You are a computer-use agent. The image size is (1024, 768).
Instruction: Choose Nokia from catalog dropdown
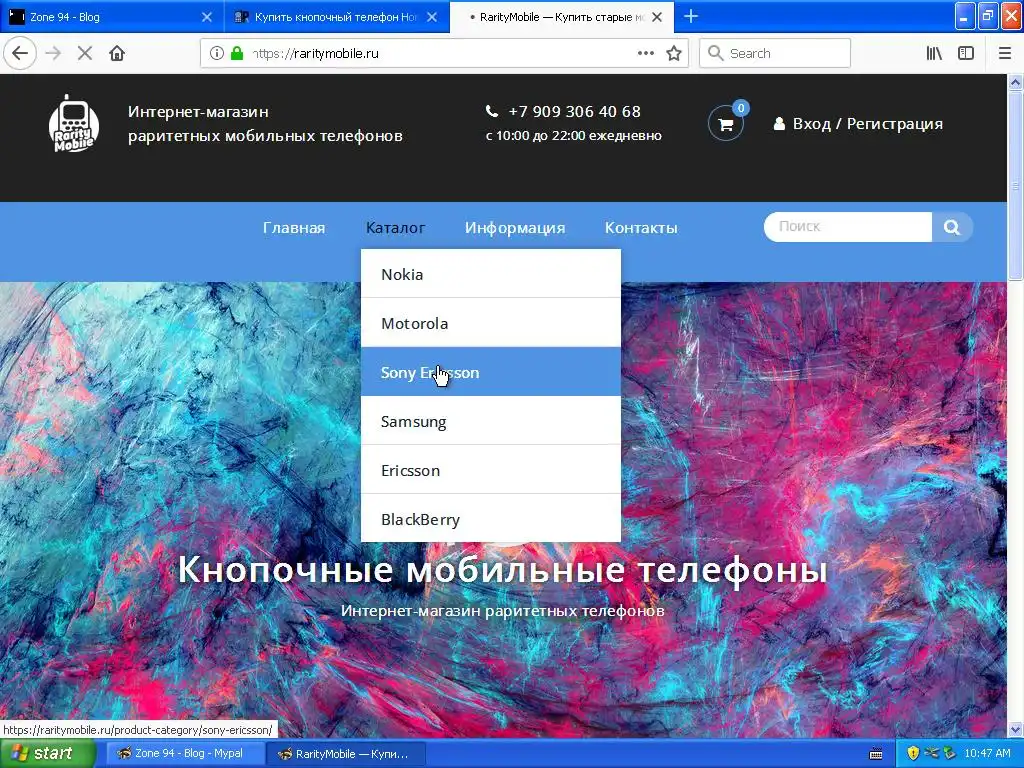pyautogui.click(x=491, y=274)
